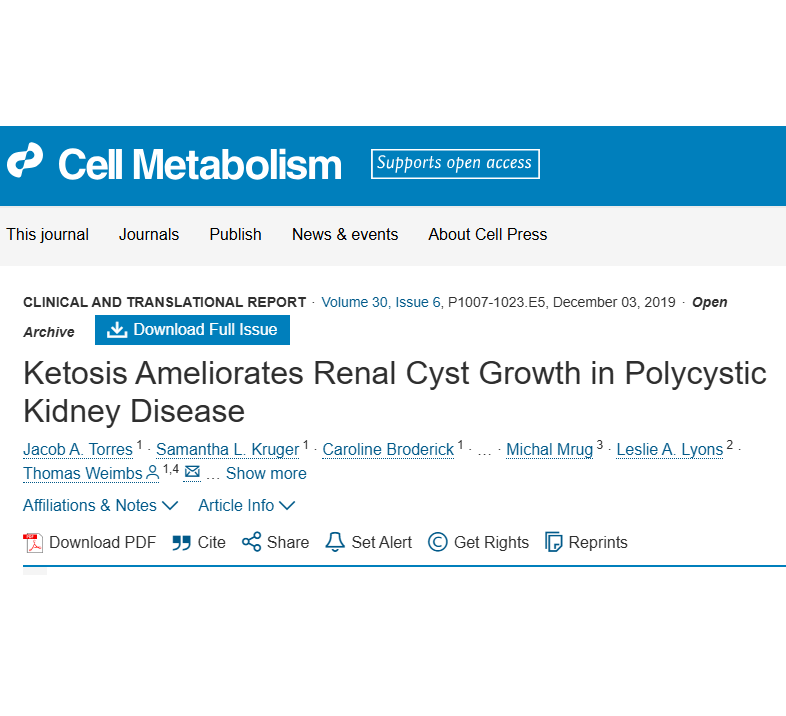This screenshot has width=786, height=716.
Task: Open the Publish menu
Action: (235, 235)
